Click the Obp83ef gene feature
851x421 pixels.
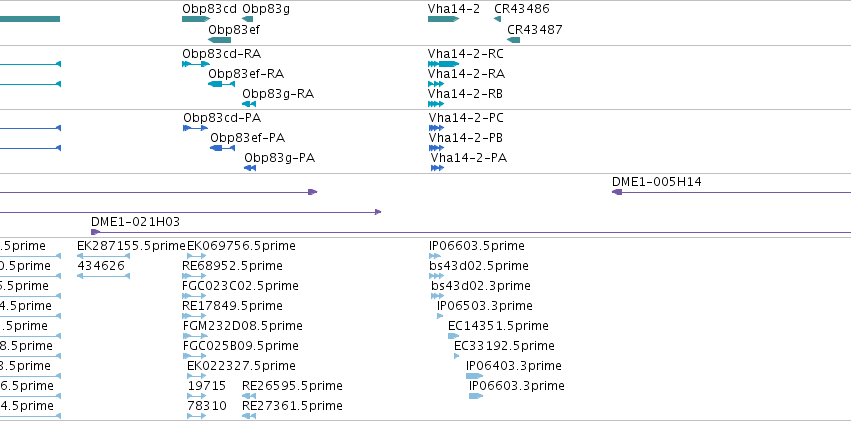(219, 40)
